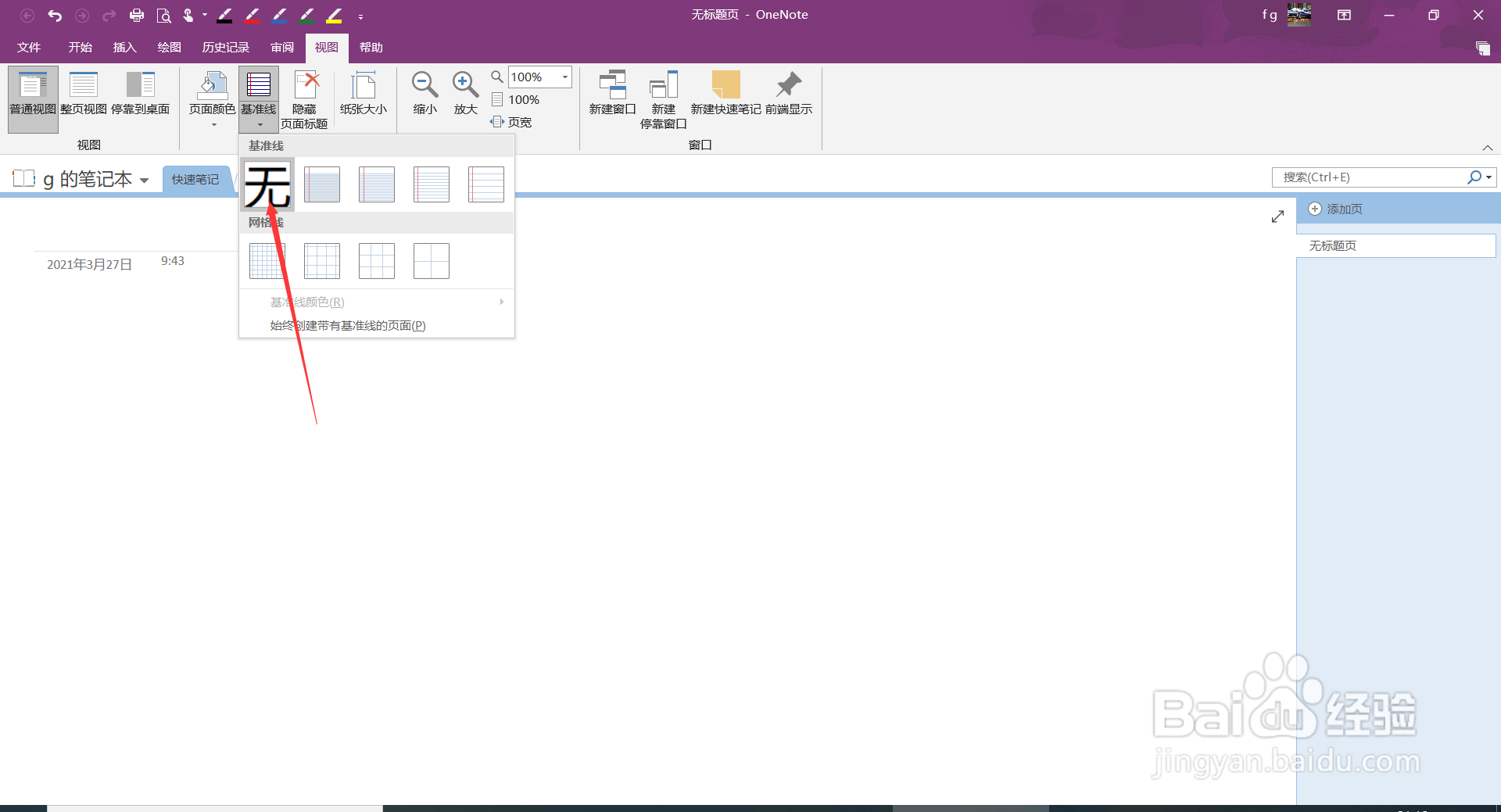Viewport: 1501px width, 812px height.
Task: Open the zoom percentage dropdown arrow
Action: click(x=565, y=77)
